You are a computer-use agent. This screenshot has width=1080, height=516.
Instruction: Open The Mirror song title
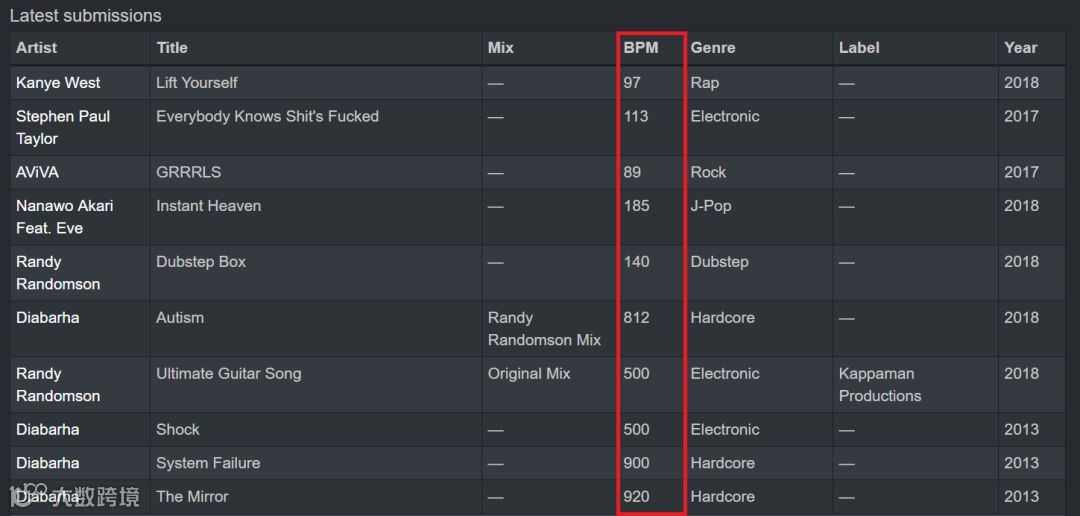[191, 497]
